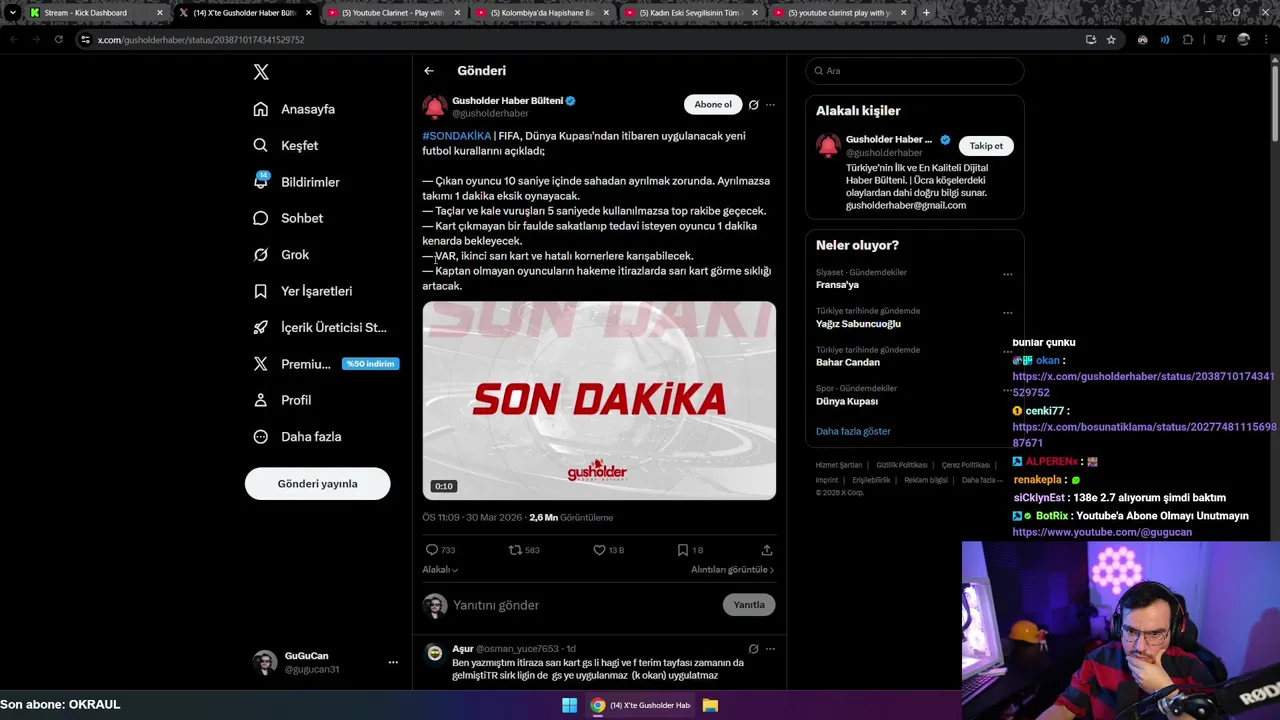
Task: Open the X logo home icon
Action: 261,72
